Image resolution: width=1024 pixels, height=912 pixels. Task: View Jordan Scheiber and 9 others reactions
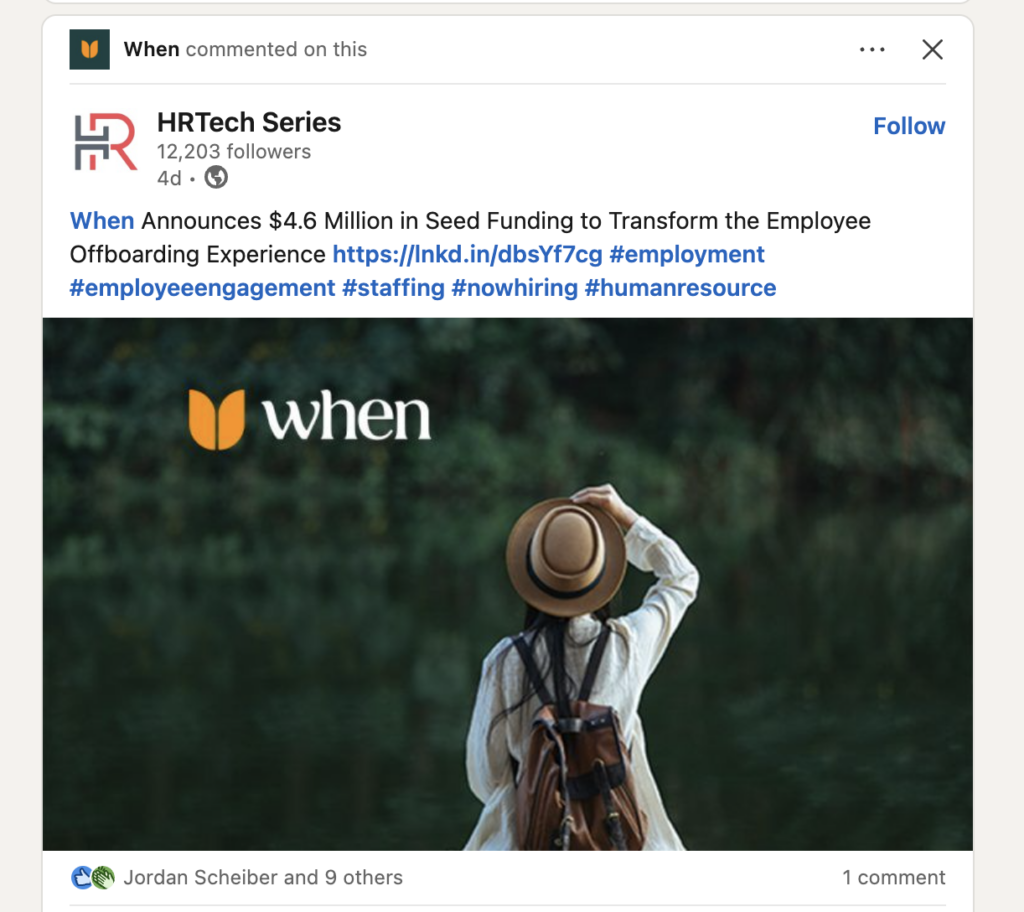tap(263, 877)
